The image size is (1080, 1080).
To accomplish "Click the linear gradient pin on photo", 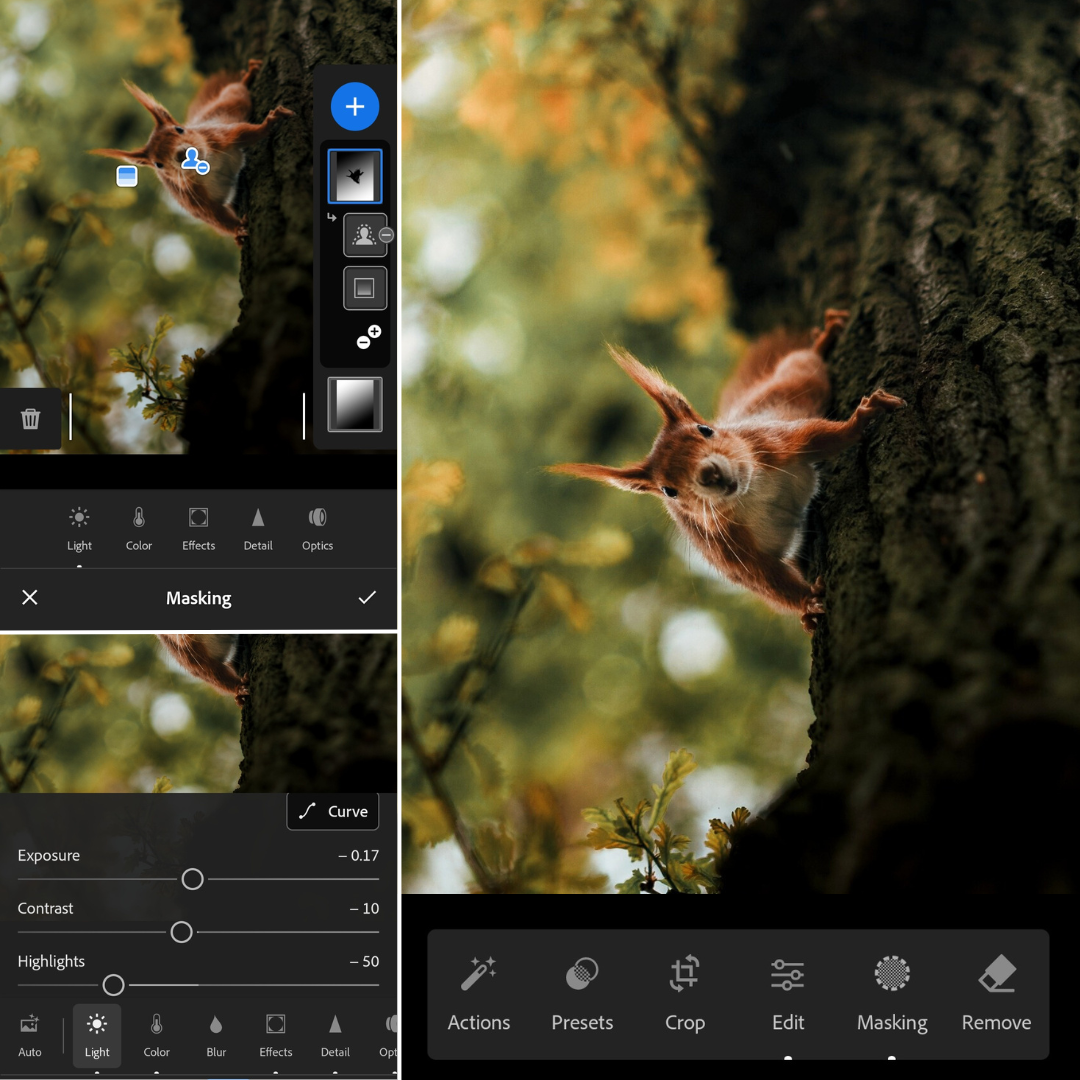I will (127, 176).
